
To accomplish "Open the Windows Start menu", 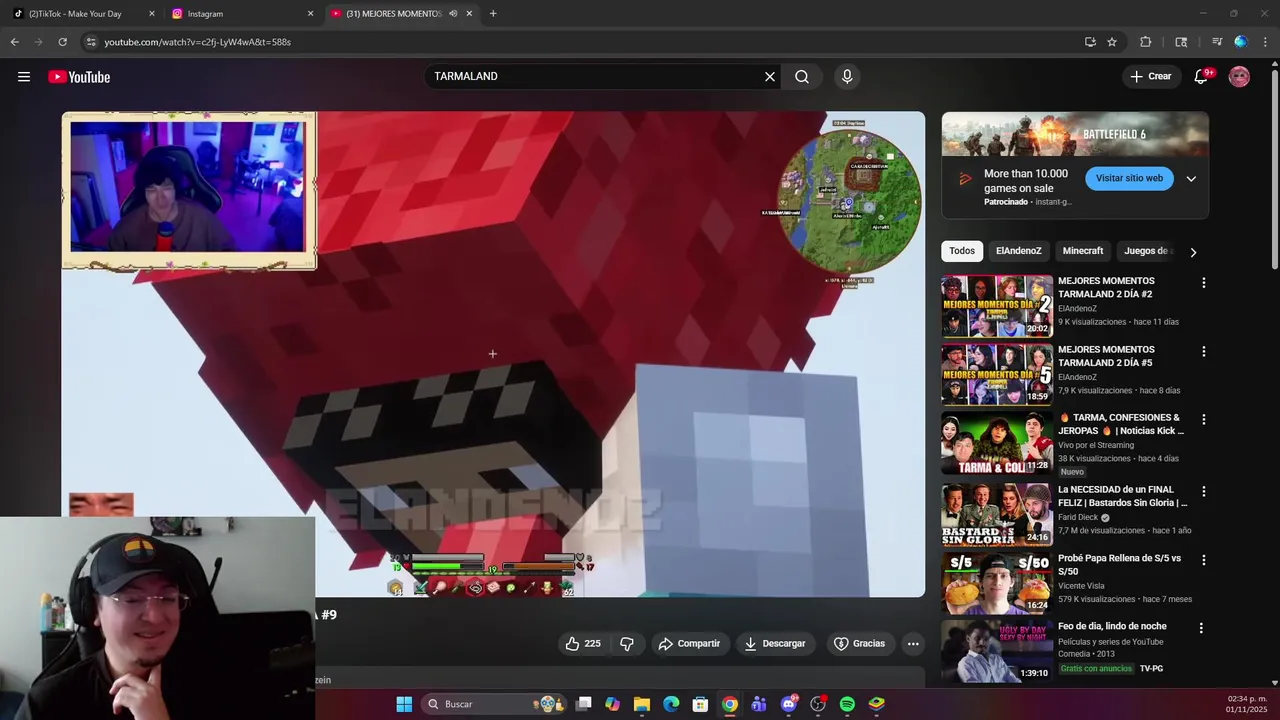I will coord(404,704).
